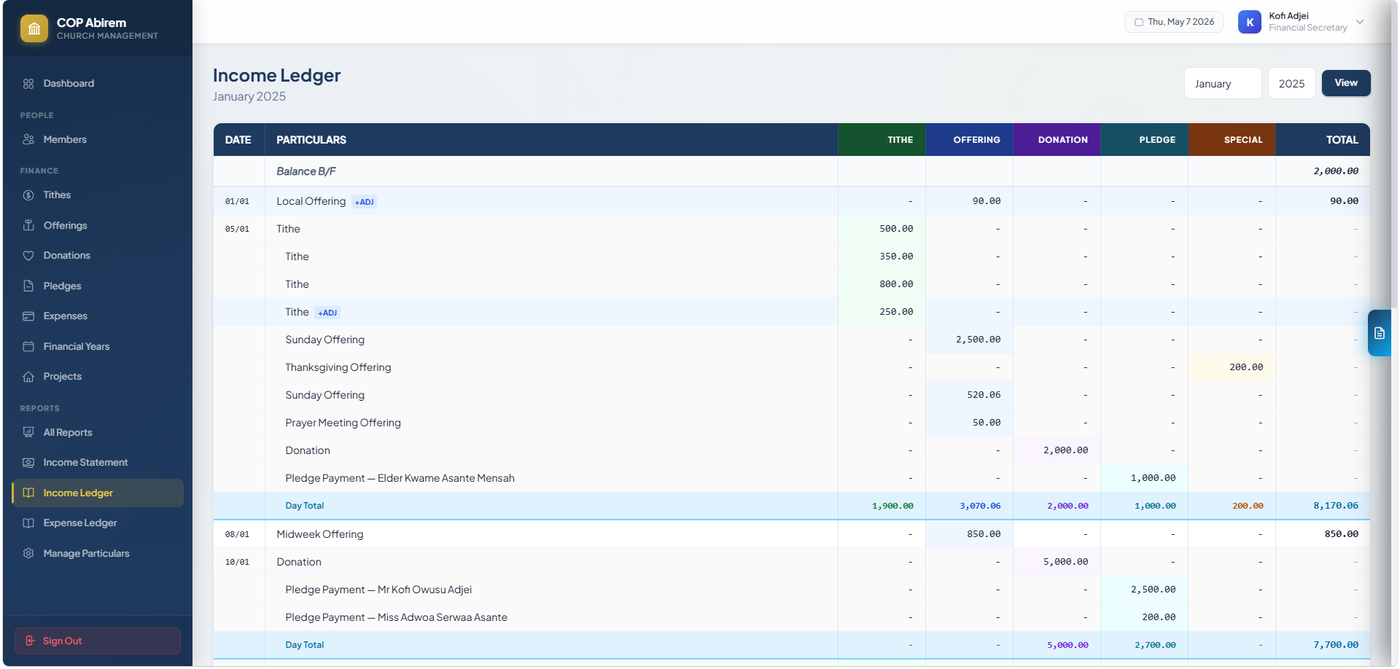The width and height of the screenshot is (1400, 669).
Task: Click the Members people icon
Action: click(28, 140)
